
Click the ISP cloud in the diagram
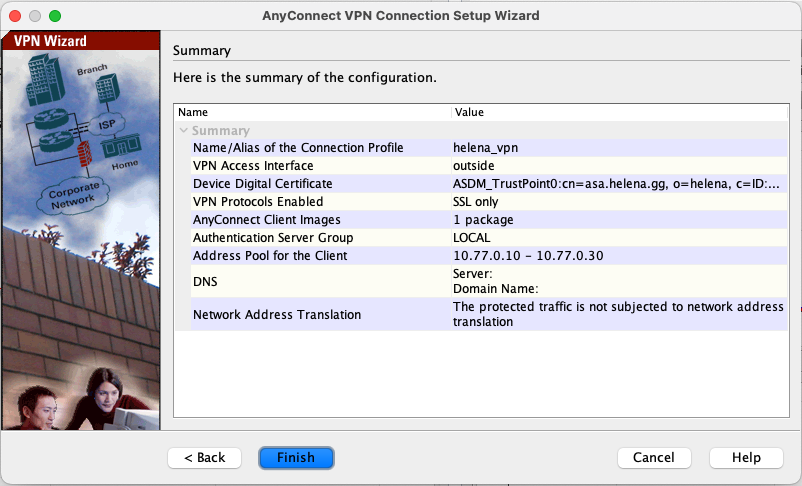point(107,125)
